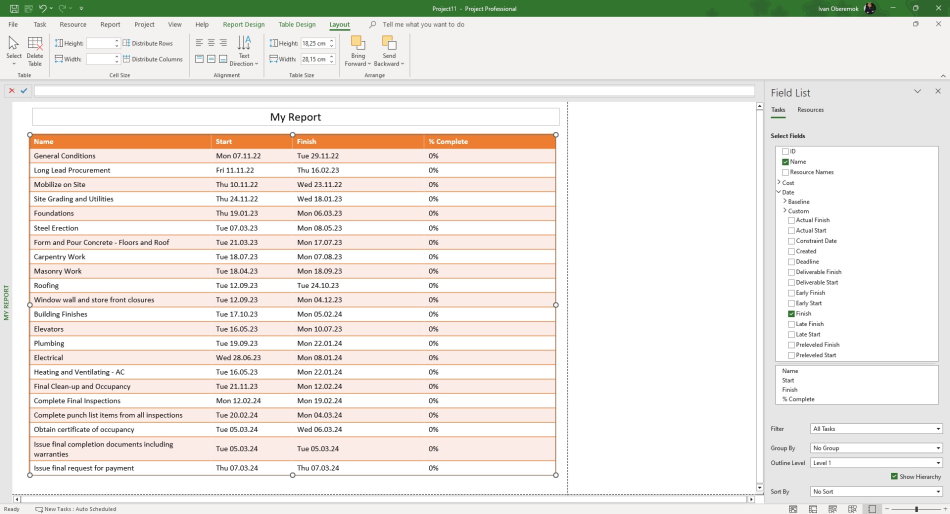This screenshot has width=950, height=514.
Task: Switch to the Report Design tab
Action: click(244, 24)
